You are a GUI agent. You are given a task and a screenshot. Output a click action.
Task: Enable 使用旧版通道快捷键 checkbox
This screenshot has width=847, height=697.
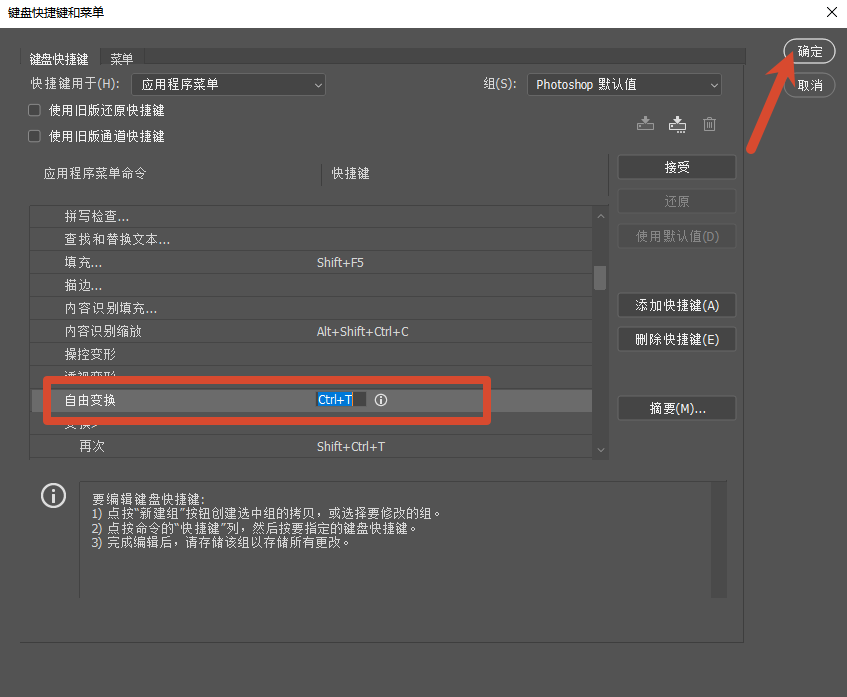click(35, 136)
